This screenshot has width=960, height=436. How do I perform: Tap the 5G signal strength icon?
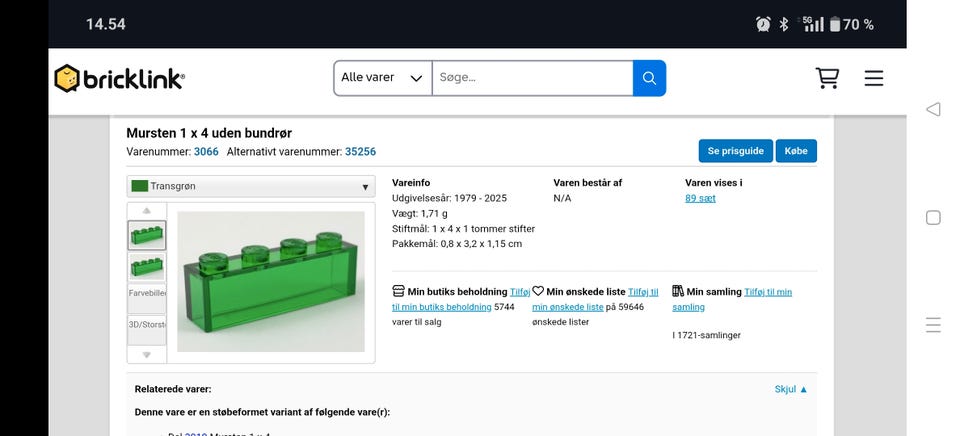coord(812,24)
